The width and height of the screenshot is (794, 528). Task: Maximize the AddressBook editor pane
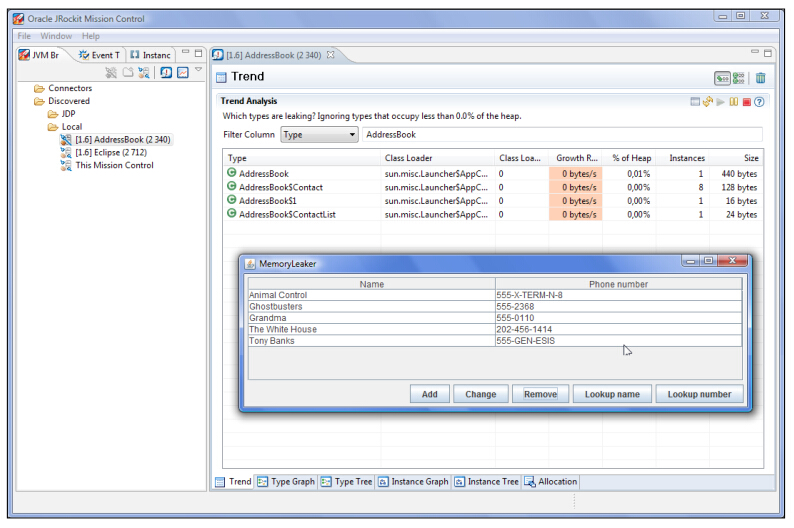pos(768,53)
